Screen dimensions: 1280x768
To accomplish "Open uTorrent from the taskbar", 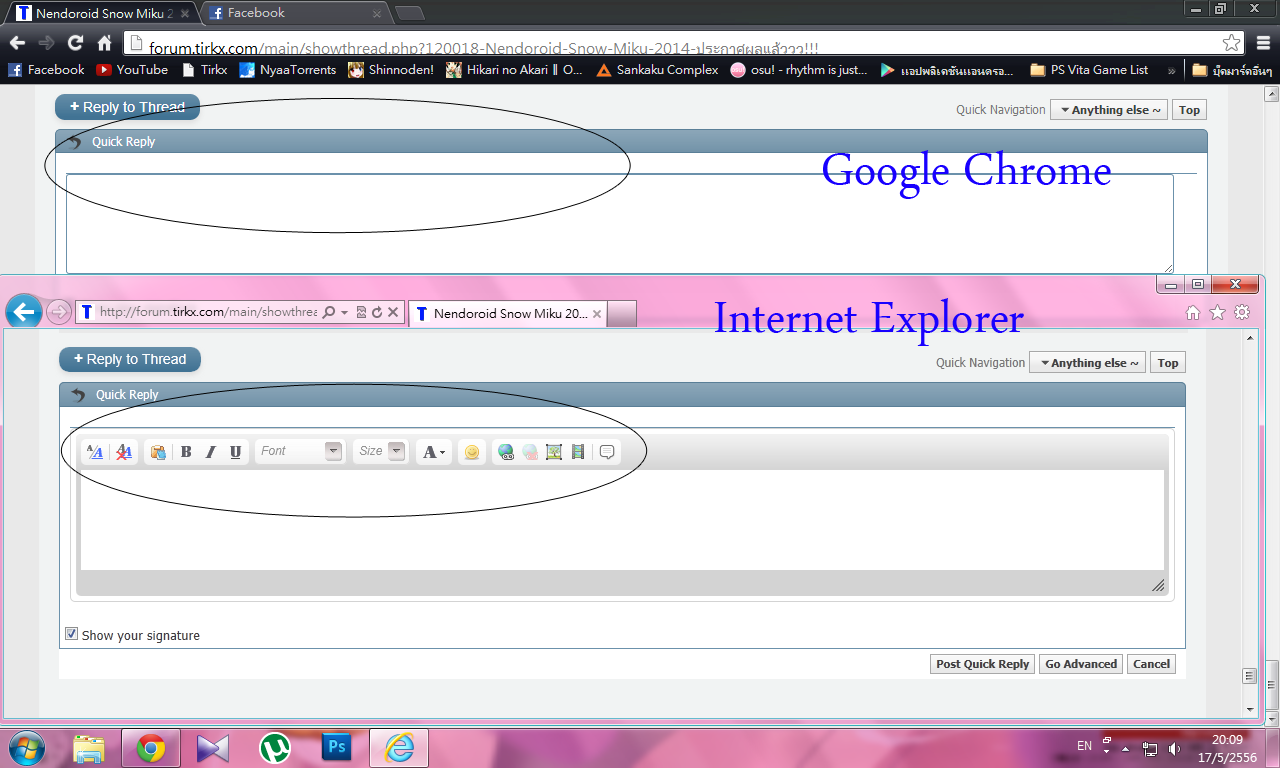I will pyautogui.click(x=275, y=747).
